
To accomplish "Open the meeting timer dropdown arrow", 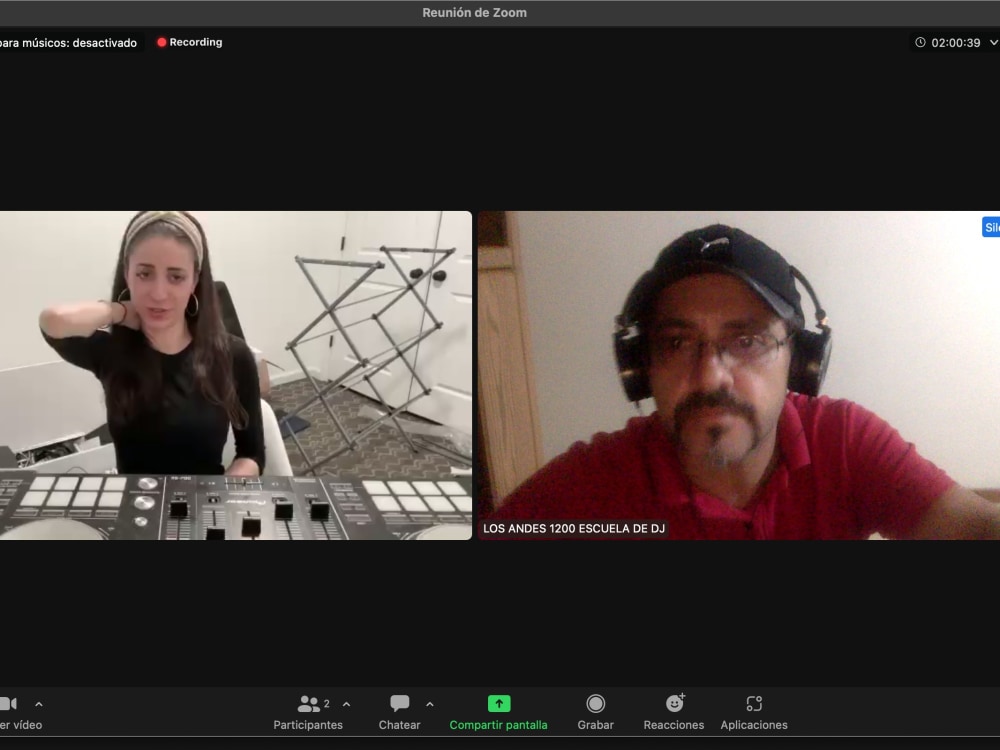I will pyautogui.click(x=994, y=43).
